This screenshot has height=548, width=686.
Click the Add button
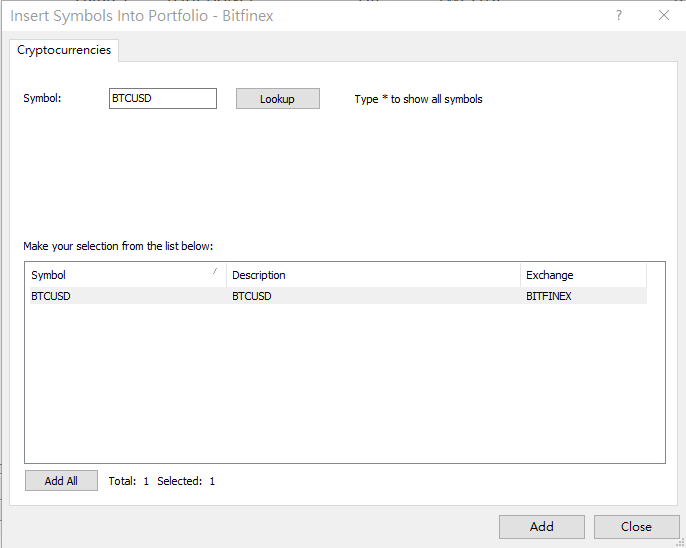pyautogui.click(x=542, y=527)
